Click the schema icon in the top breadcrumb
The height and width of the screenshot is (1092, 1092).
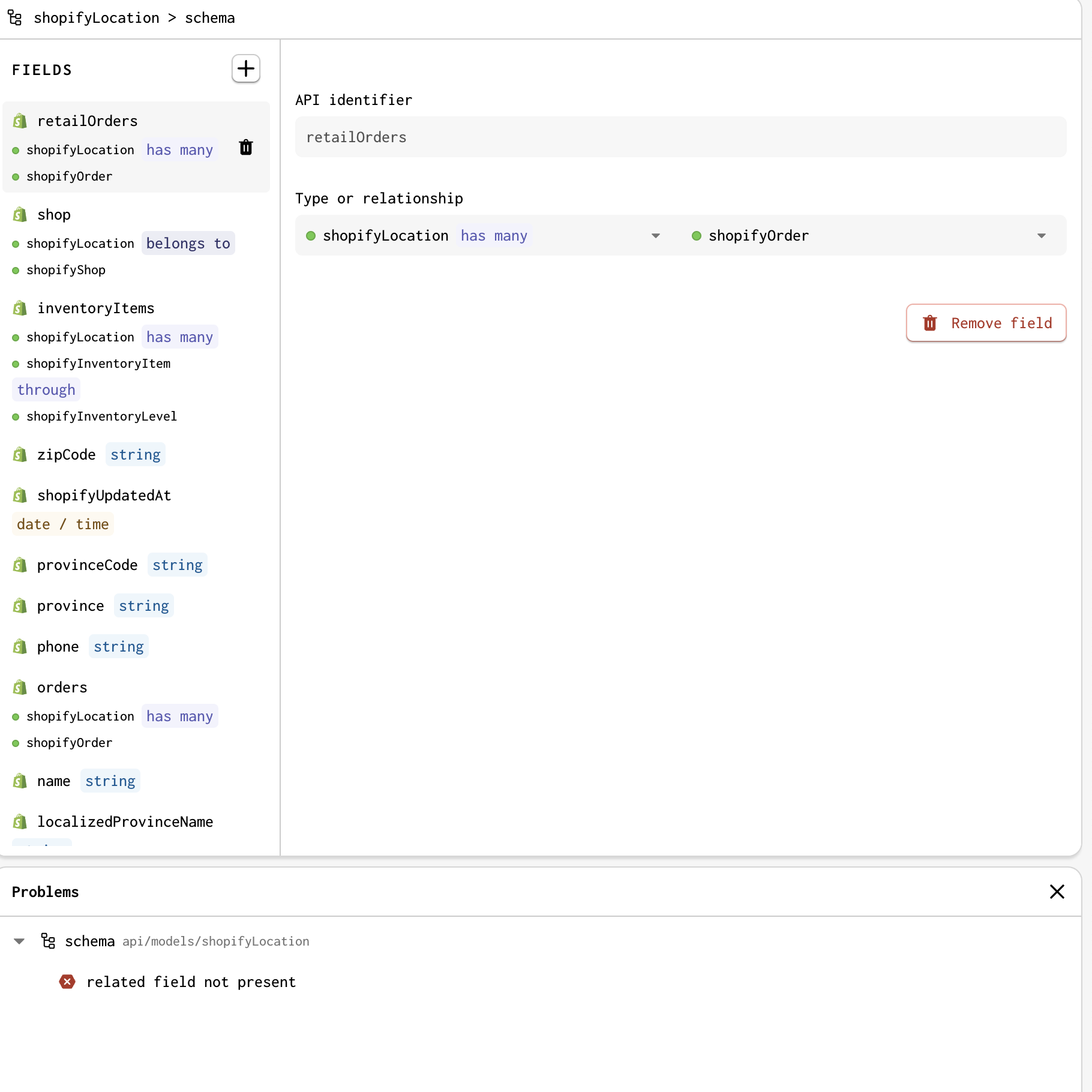click(x=14, y=17)
